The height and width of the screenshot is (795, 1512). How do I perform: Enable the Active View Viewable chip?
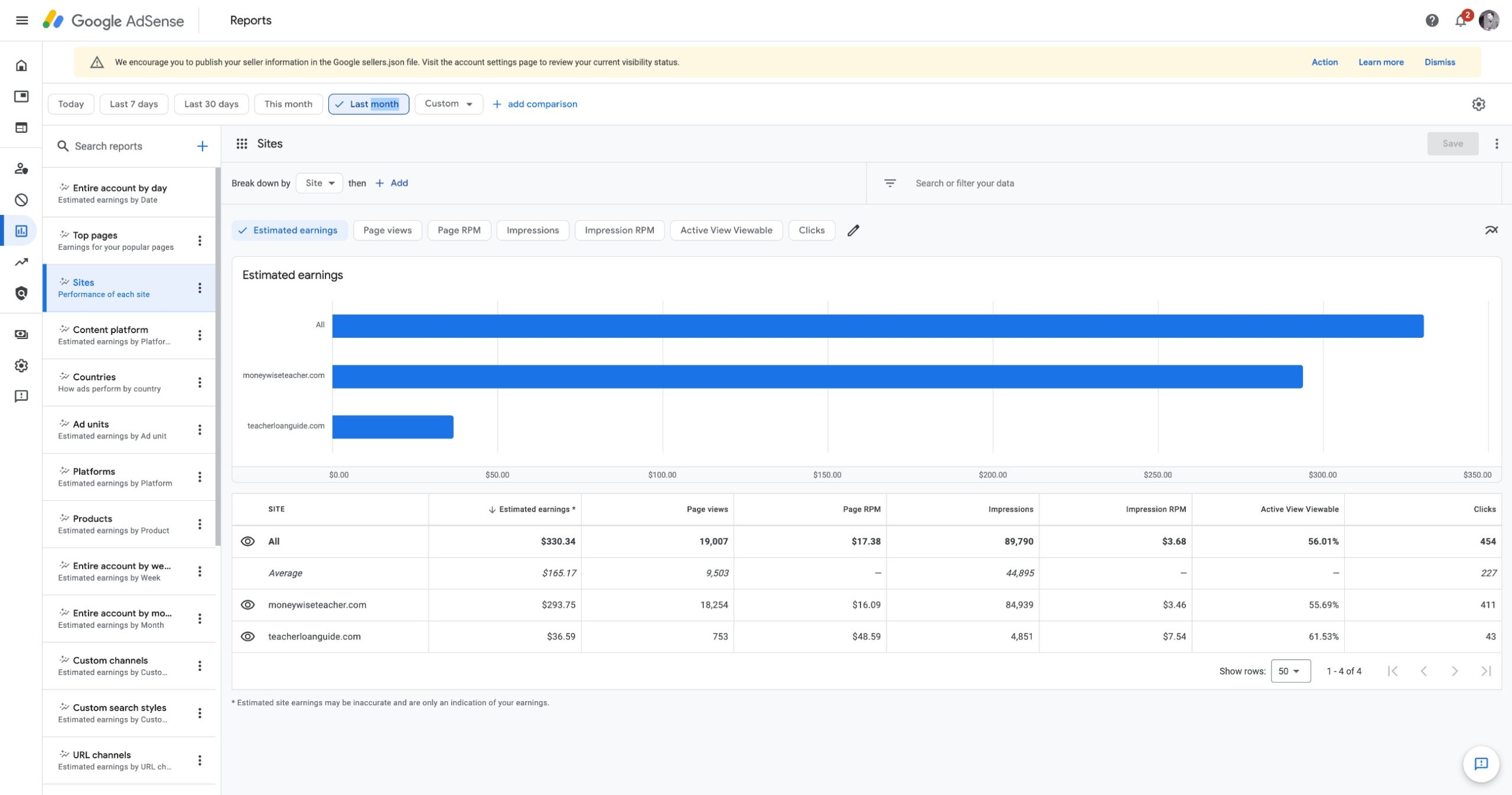coord(726,230)
